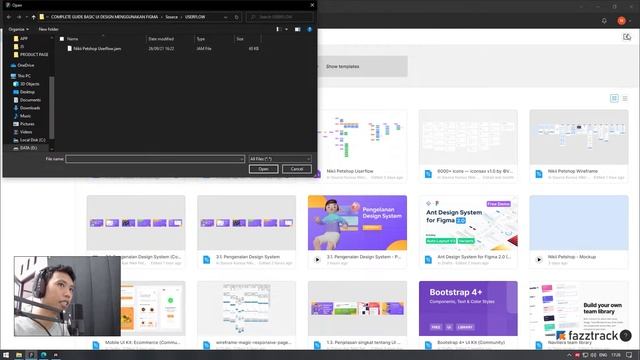Screen dimensions: 640x360
Task: Switch Figma files to list view
Action: click(x=625, y=98)
